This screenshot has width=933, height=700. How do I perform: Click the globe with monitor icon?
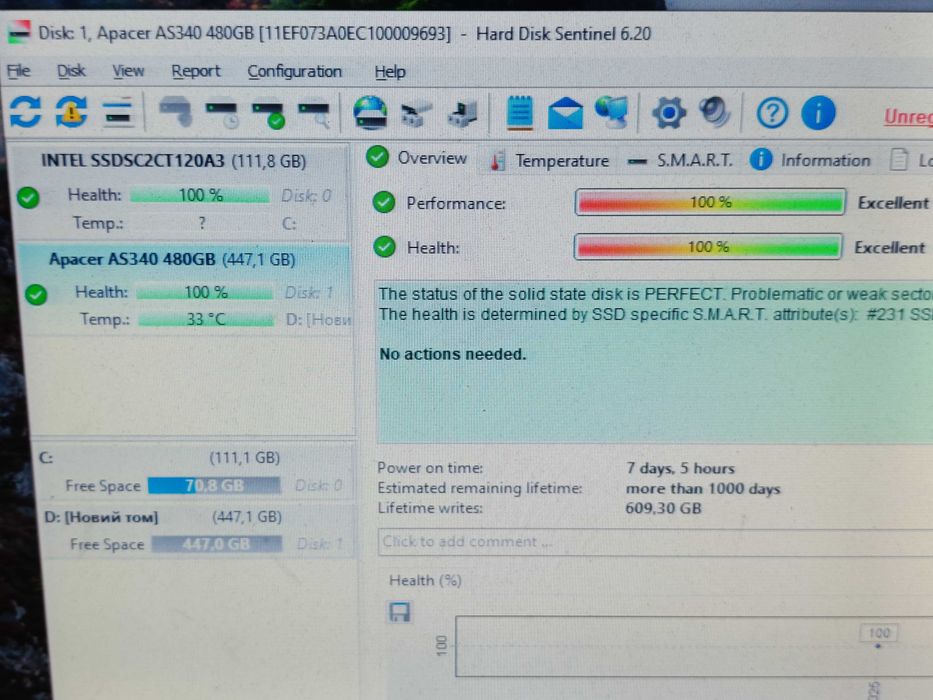[x=612, y=112]
